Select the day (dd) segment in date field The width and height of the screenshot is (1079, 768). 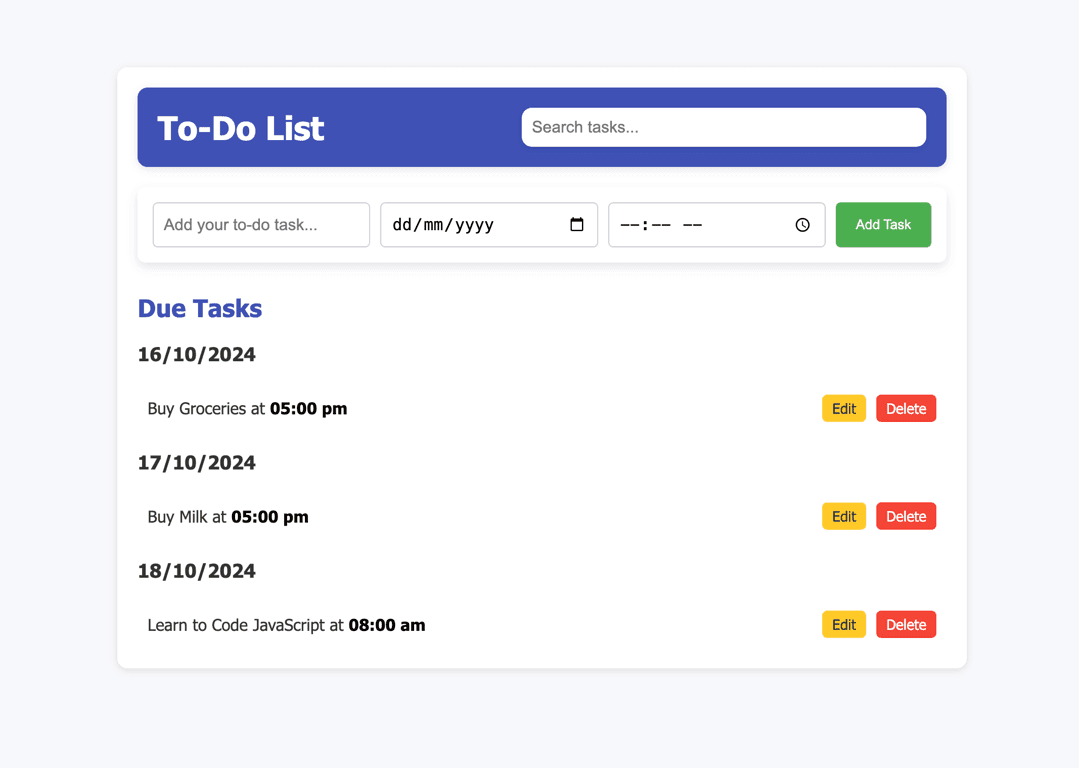coord(402,225)
